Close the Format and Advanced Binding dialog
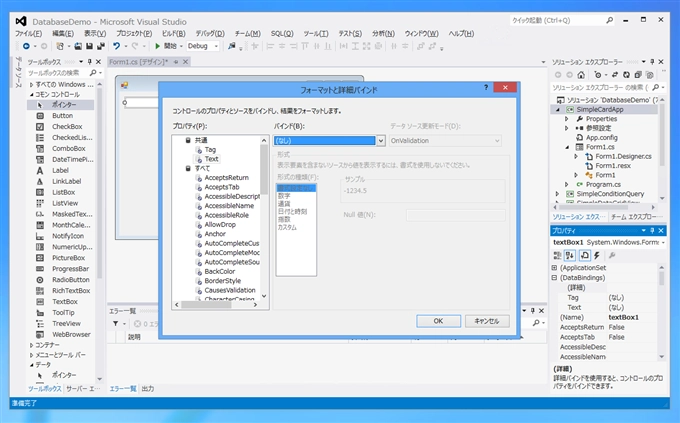The image size is (680, 423). 505,88
